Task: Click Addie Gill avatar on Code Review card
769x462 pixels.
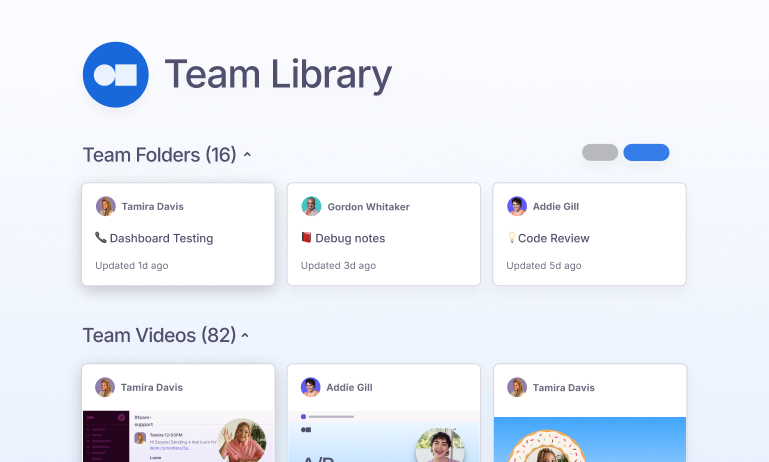Action: pos(516,206)
